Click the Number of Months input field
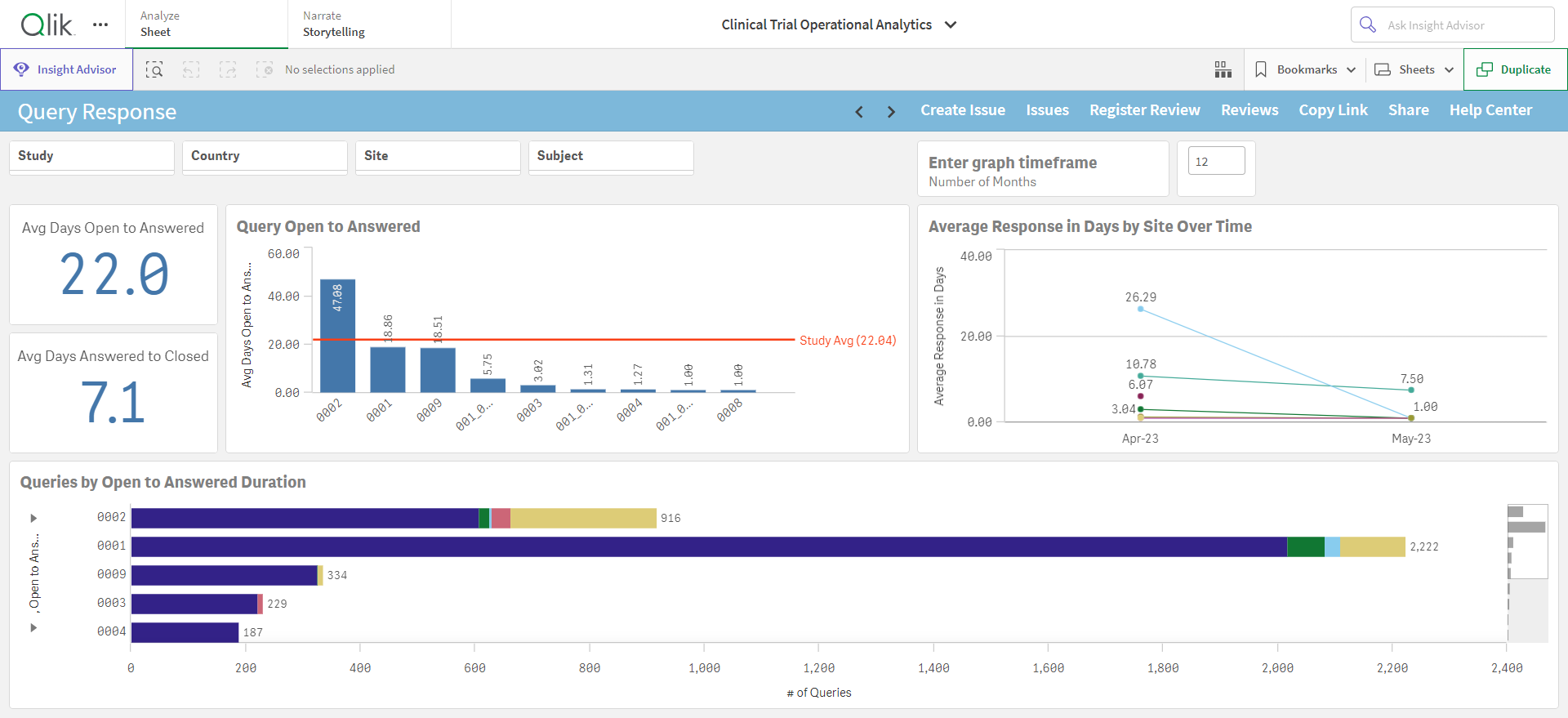The height and width of the screenshot is (718, 1568). pyautogui.click(x=1216, y=161)
